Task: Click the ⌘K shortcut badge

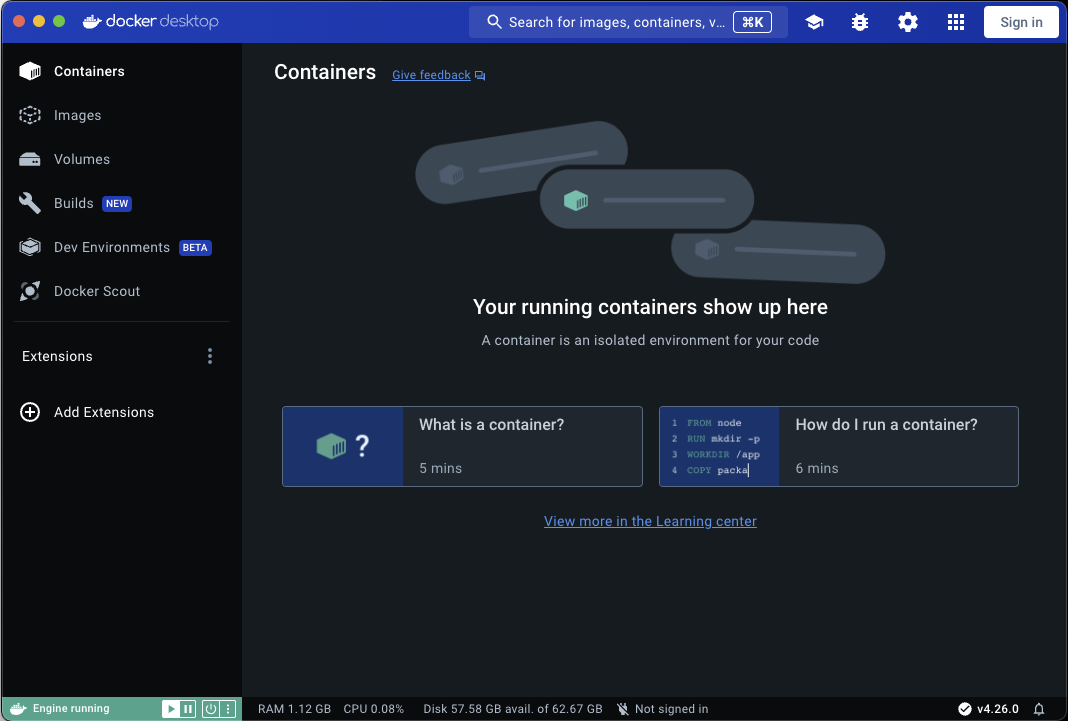Action: pos(753,22)
